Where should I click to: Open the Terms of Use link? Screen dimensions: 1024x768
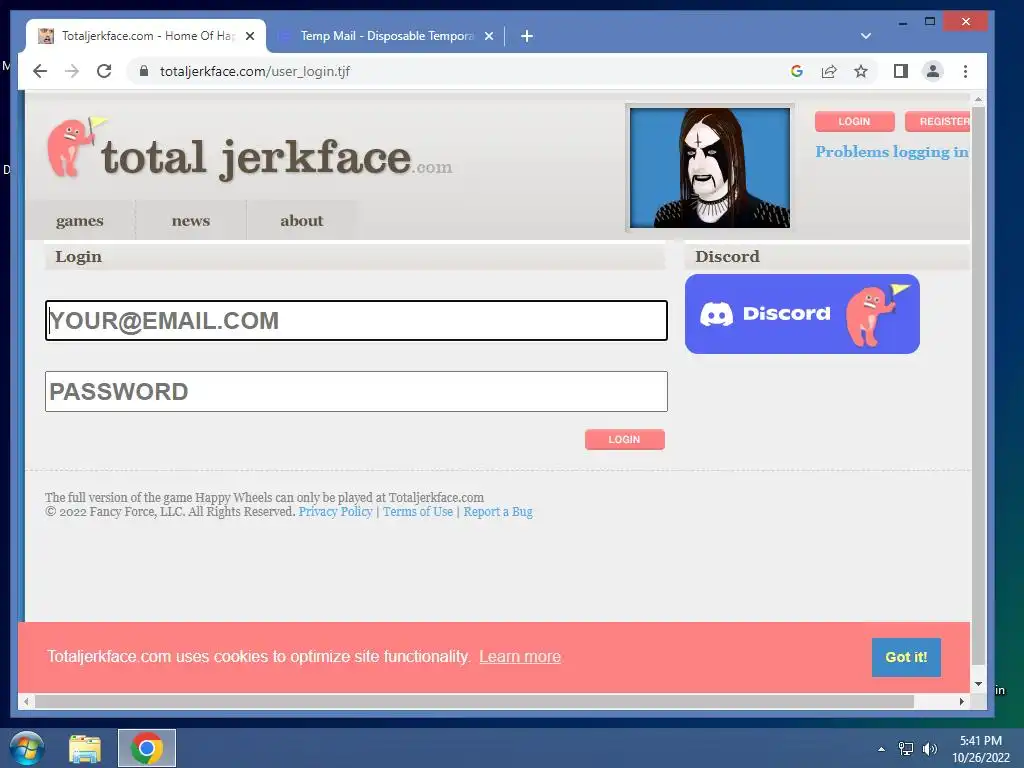418,511
